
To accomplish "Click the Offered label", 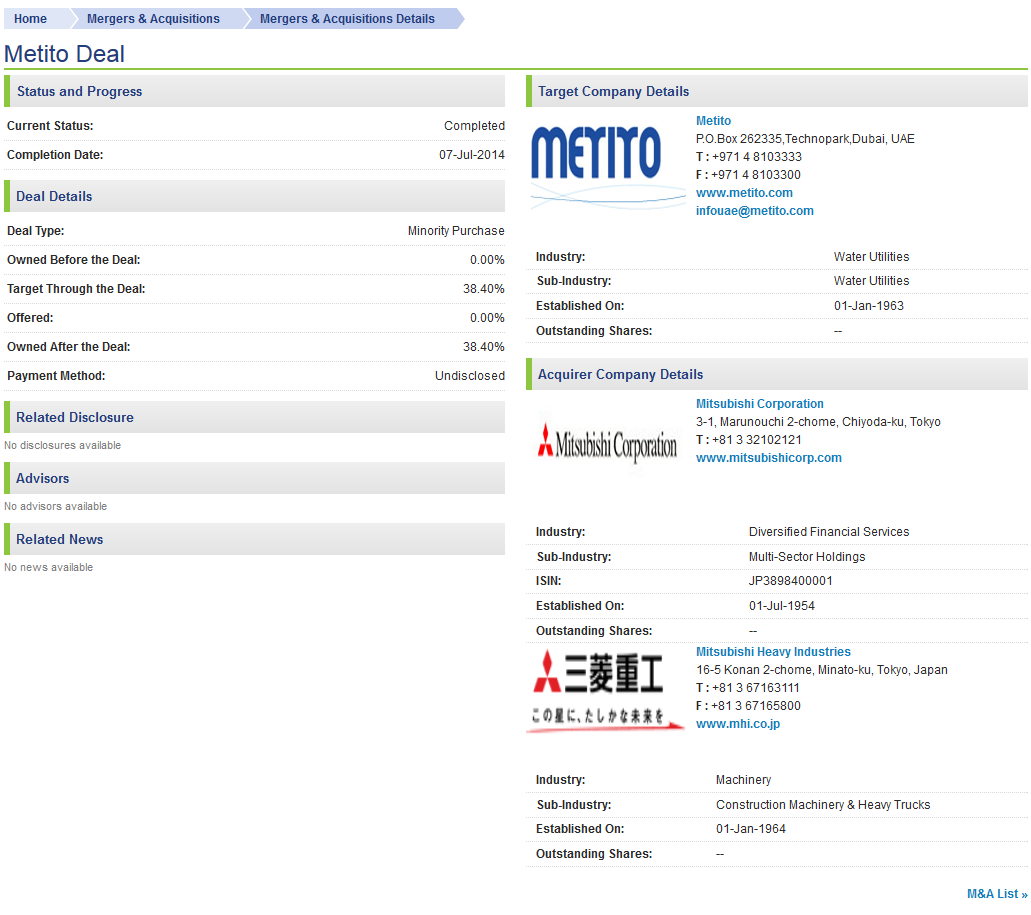I will pyautogui.click(x=30, y=318).
